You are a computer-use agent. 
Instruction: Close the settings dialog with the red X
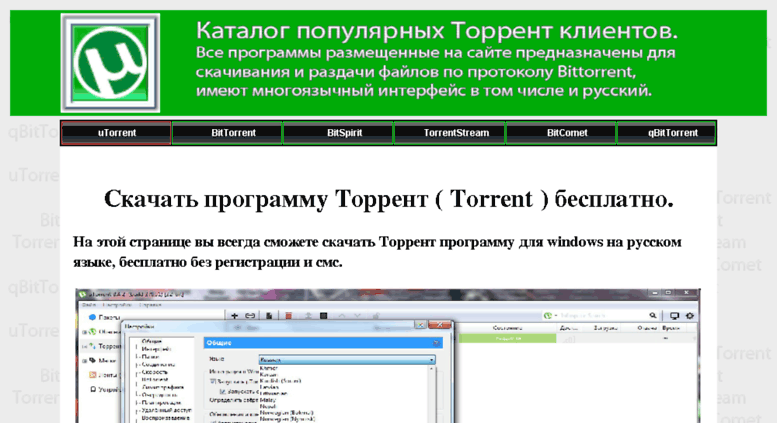coord(439,325)
